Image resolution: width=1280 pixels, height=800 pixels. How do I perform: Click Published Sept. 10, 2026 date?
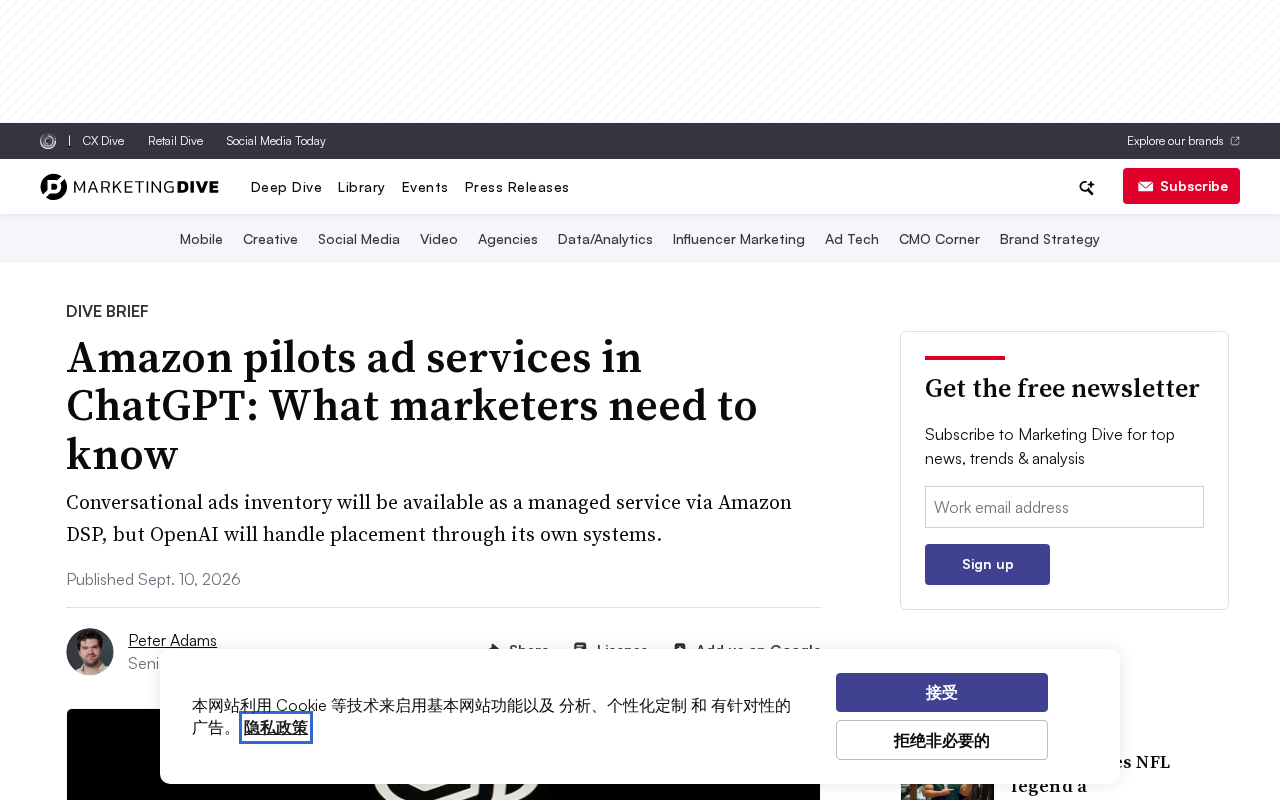click(x=153, y=579)
